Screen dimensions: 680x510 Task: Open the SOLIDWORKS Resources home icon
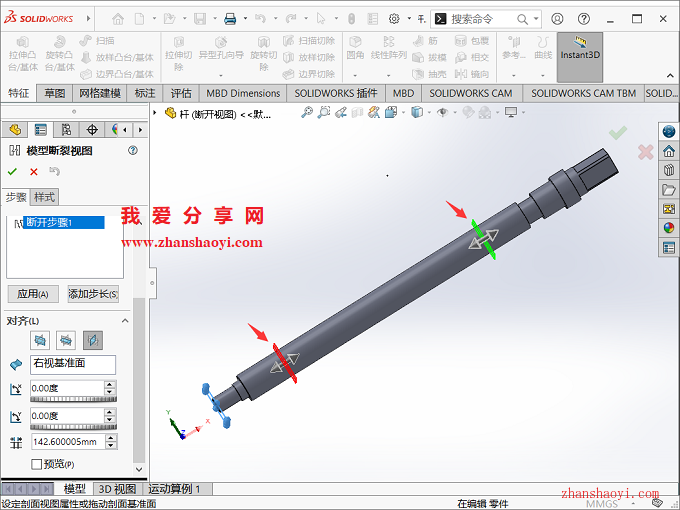click(668, 151)
